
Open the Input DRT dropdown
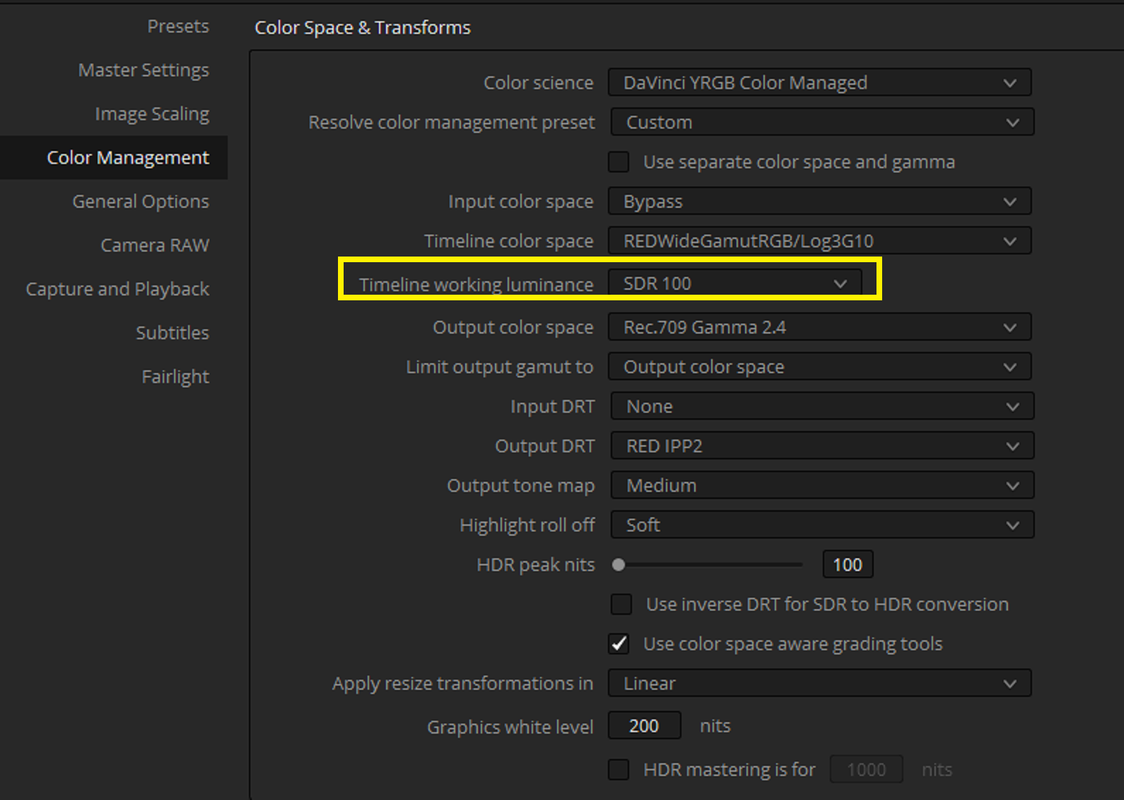[x=822, y=406]
